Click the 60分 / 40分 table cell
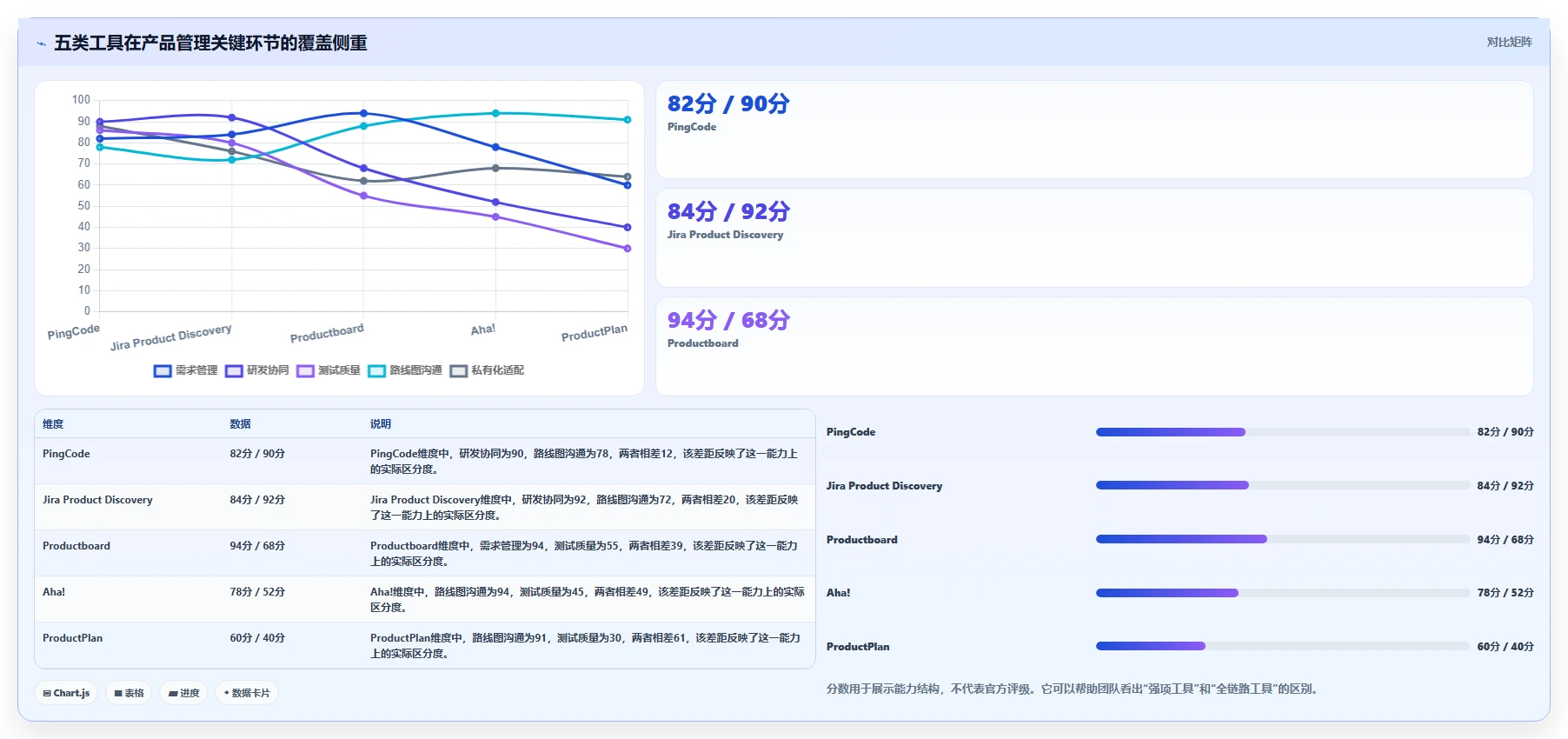Image resolution: width=1568 pixels, height=739 pixels. (x=257, y=638)
